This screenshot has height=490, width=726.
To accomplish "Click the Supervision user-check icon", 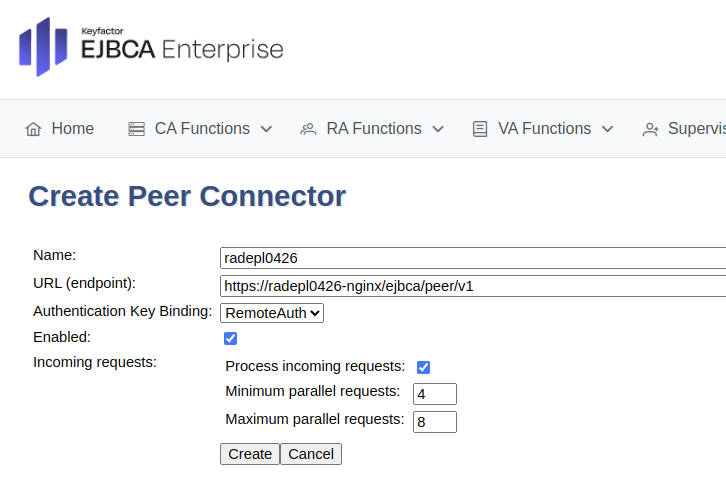I will (x=651, y=129).
